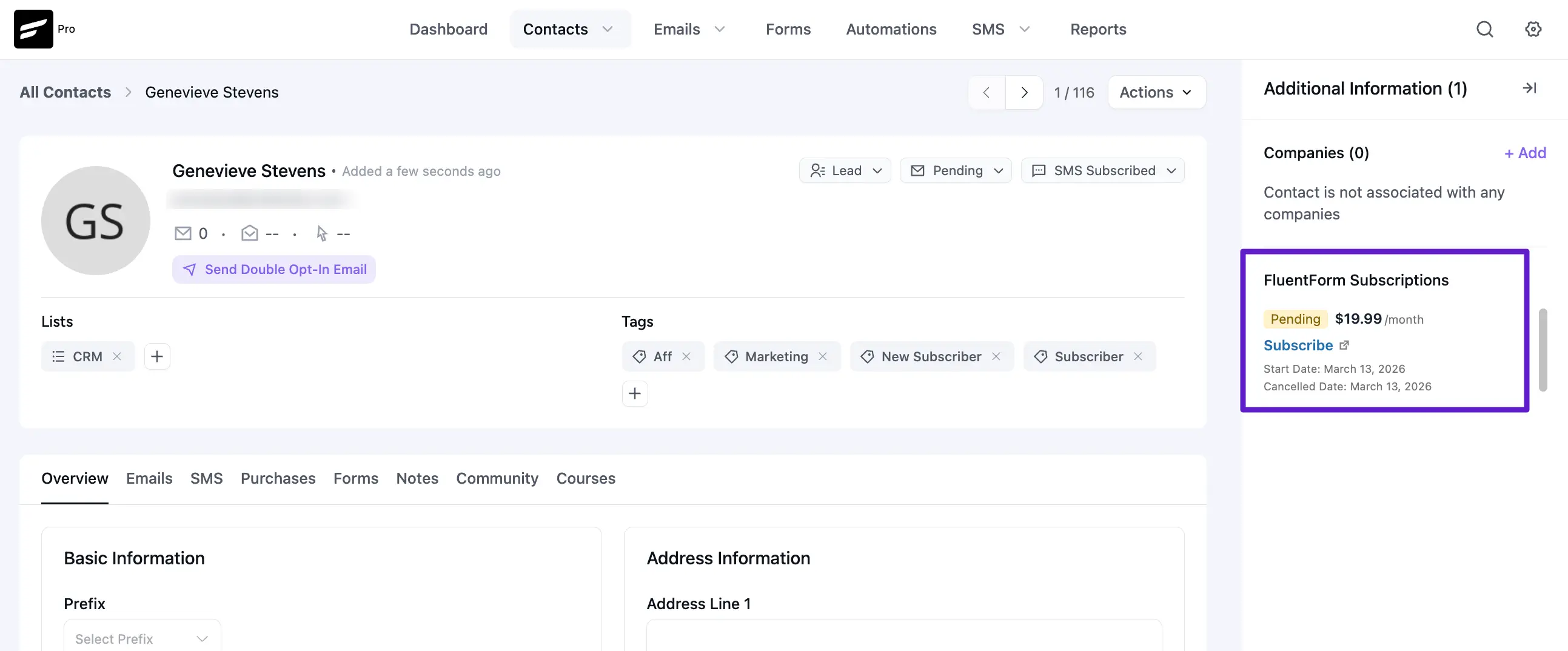Switch to the Courses tab
1568x651 pixels.
(x=586, y=479)
